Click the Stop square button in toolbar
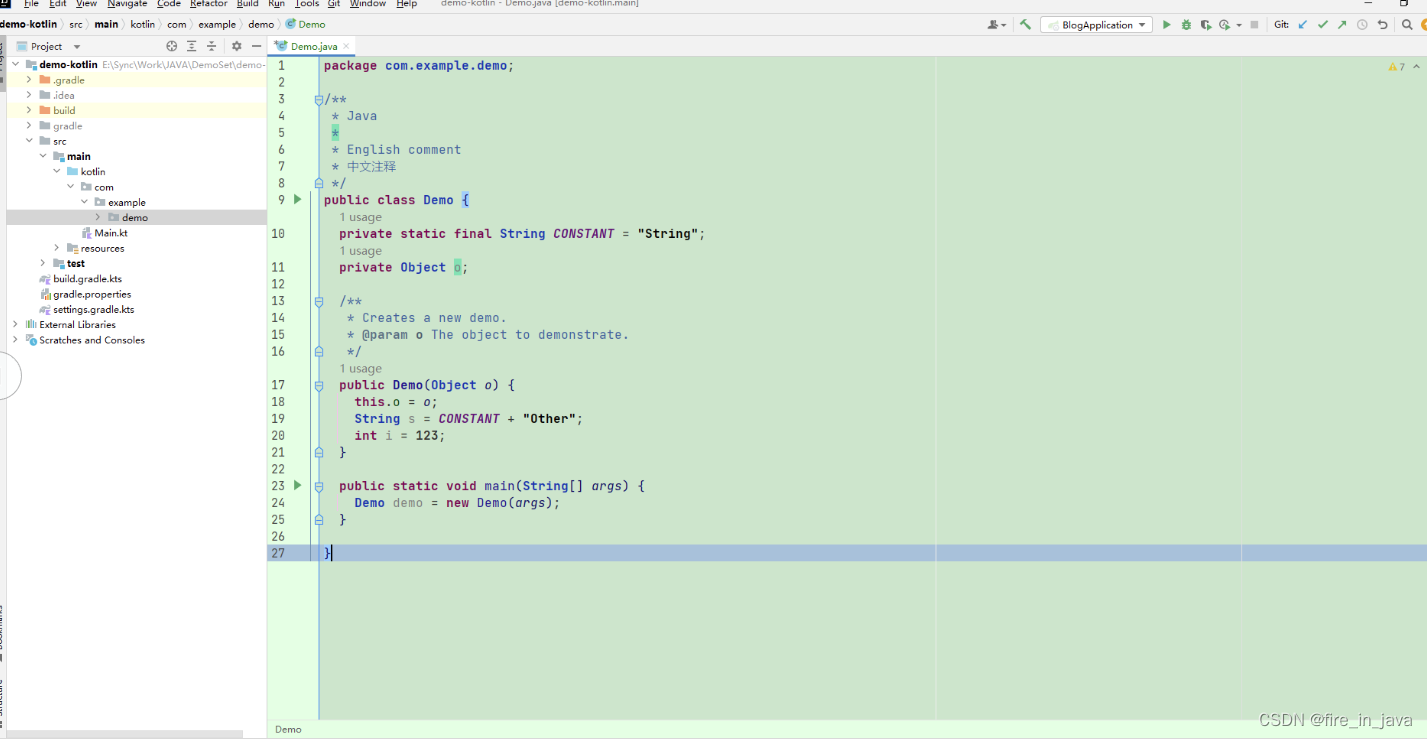This screenshot has width=1427, height=739. pyautogui.click(x=1254, y=25)
